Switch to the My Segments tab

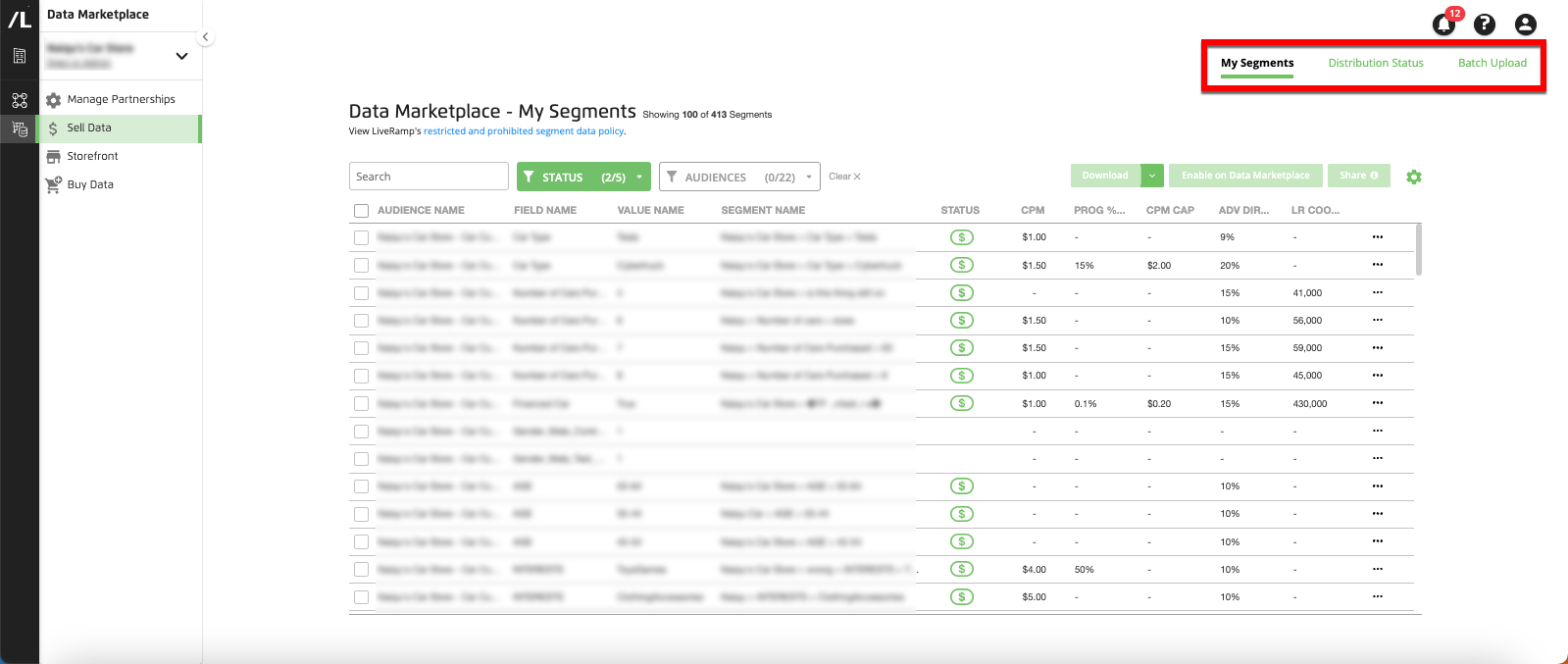[1257, 63]
